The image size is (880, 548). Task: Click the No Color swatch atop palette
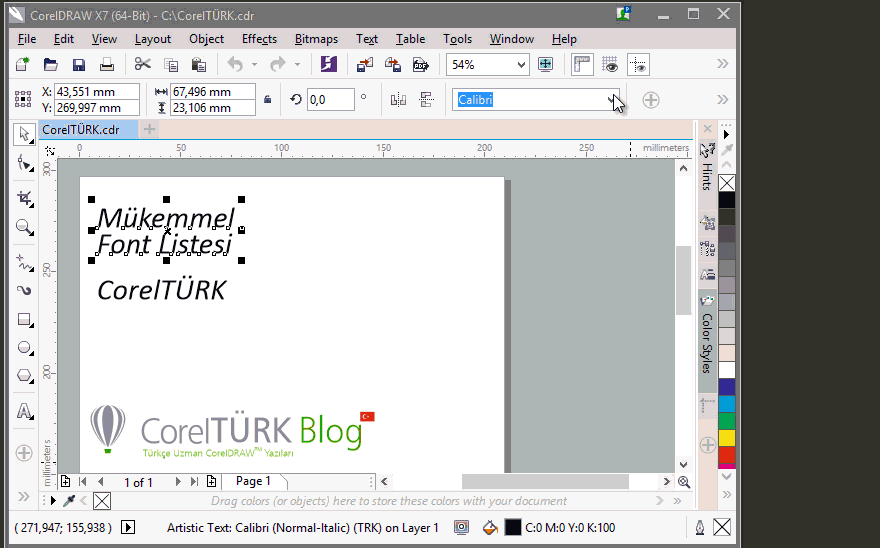coord(727,183)
